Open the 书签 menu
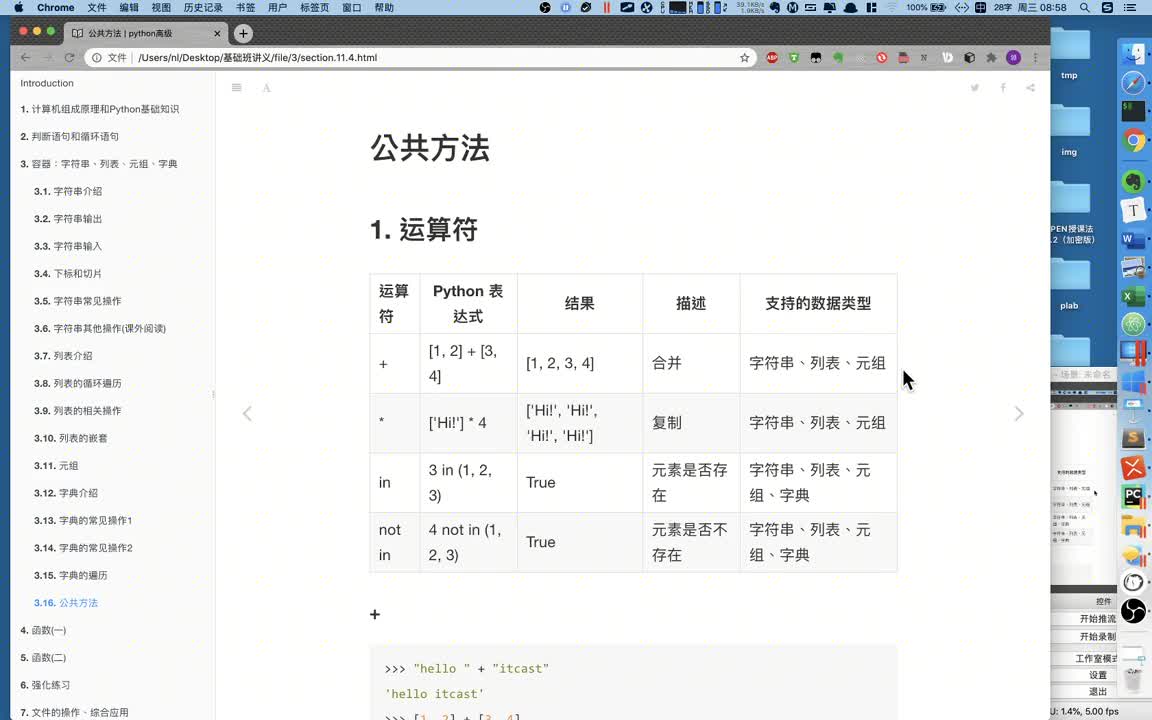1152x720 pixels. (x=246, y=7)
